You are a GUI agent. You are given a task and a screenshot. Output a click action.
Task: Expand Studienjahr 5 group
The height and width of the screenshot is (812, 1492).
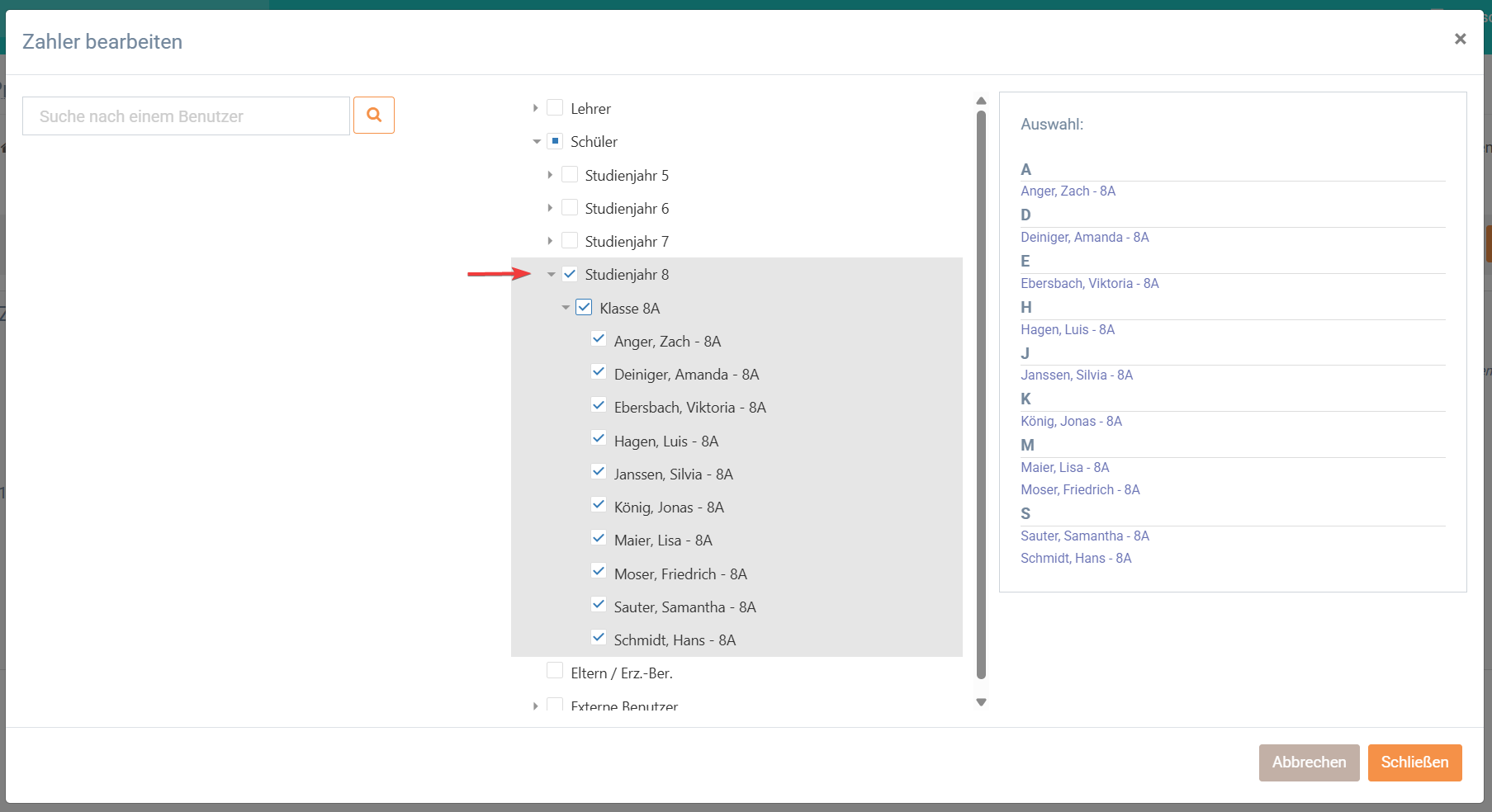[550, 175]
